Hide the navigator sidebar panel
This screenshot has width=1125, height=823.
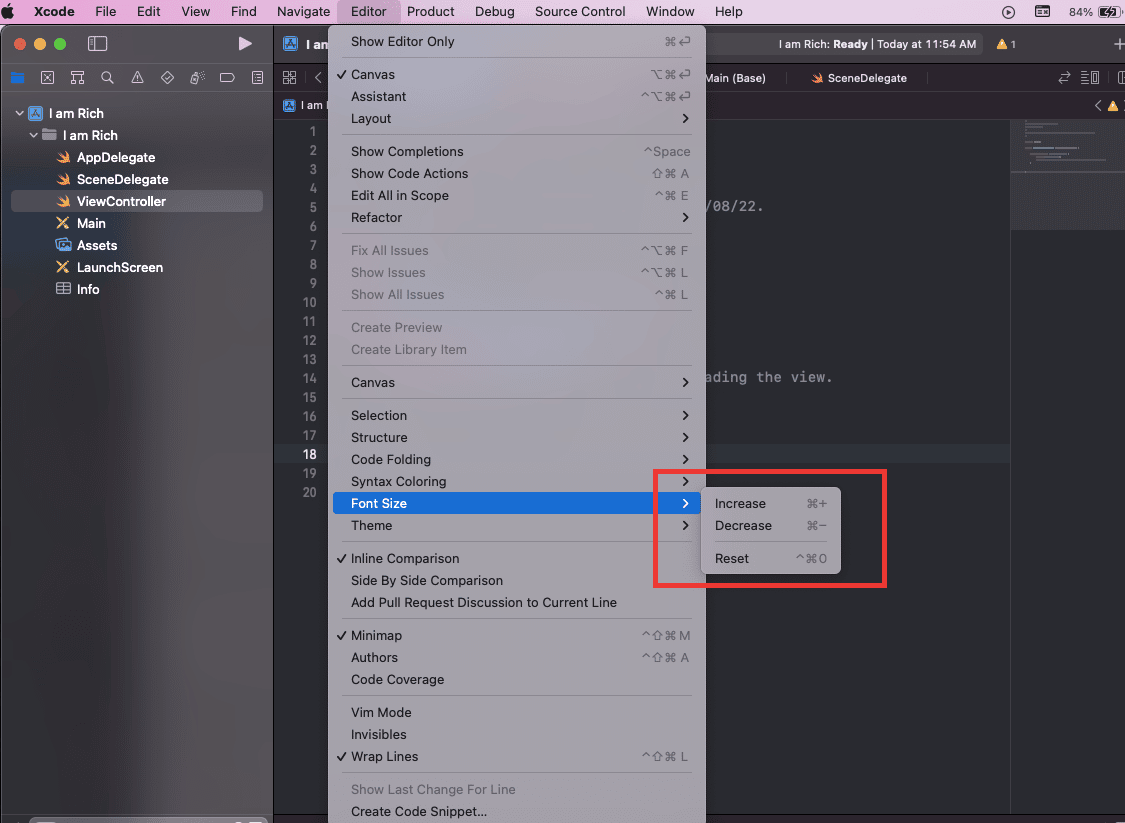point(97,44)
